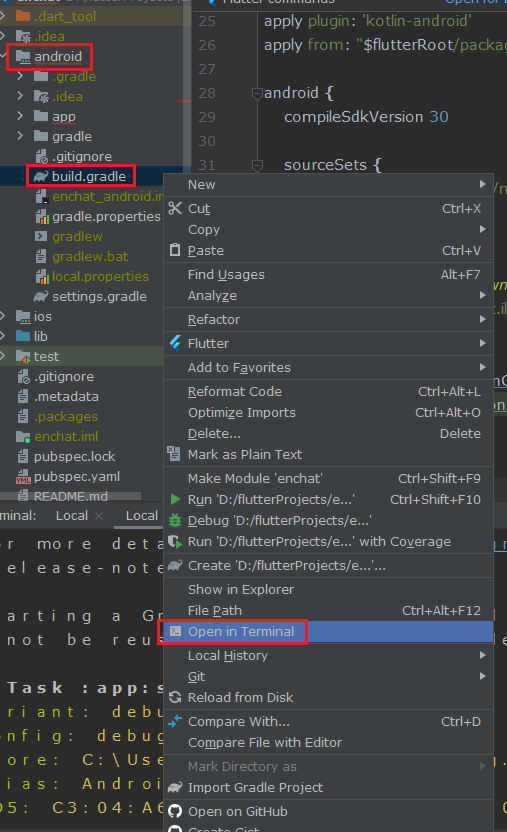Viewport: 507px width, 832px height.
Task: Select gradlew.bat in project tree
Action: 90,256
